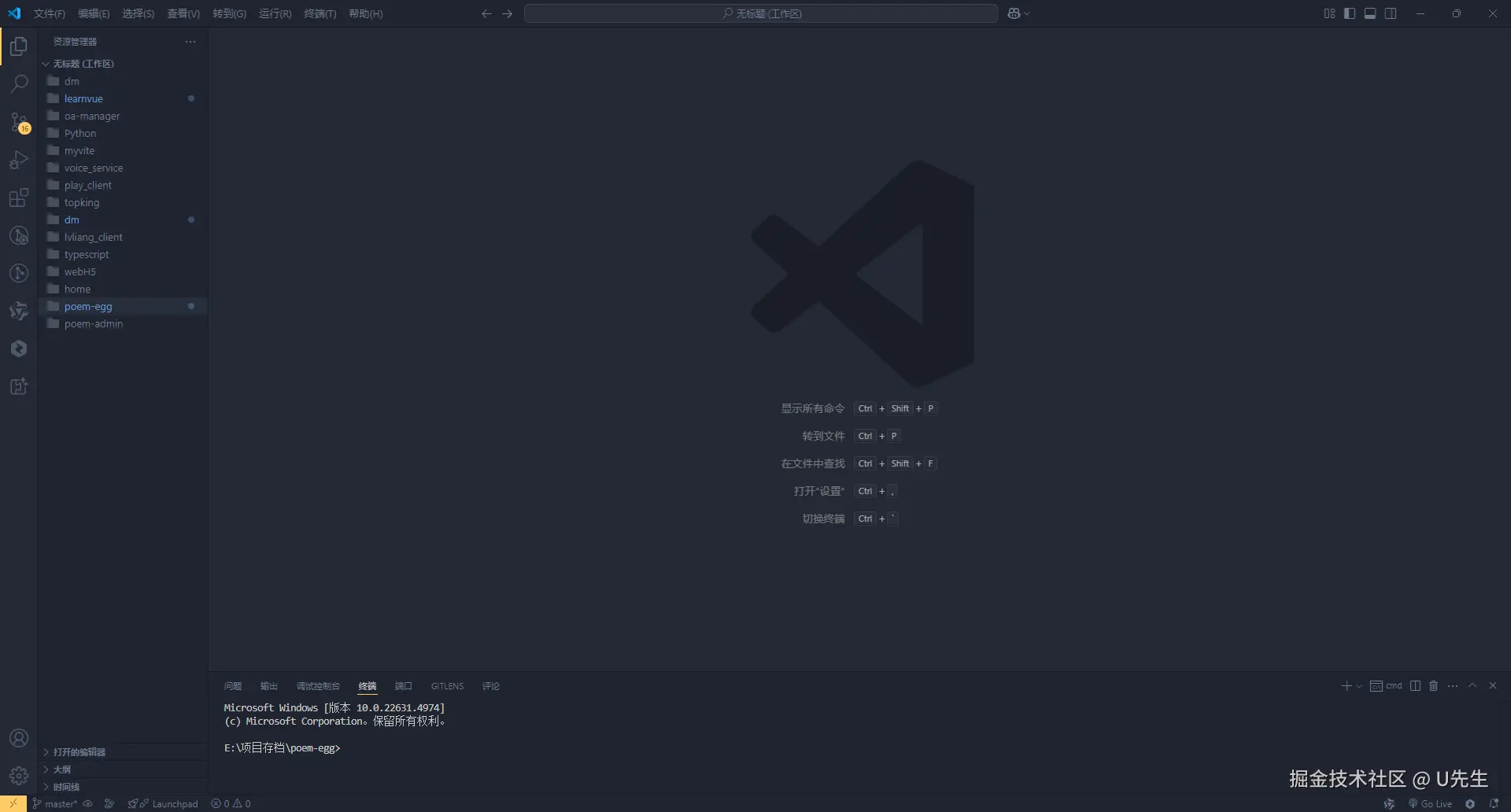Viewport: 1511px width, 812px height.
Task: Expand the 时间线 timeline section
Action: pos(123,787)
